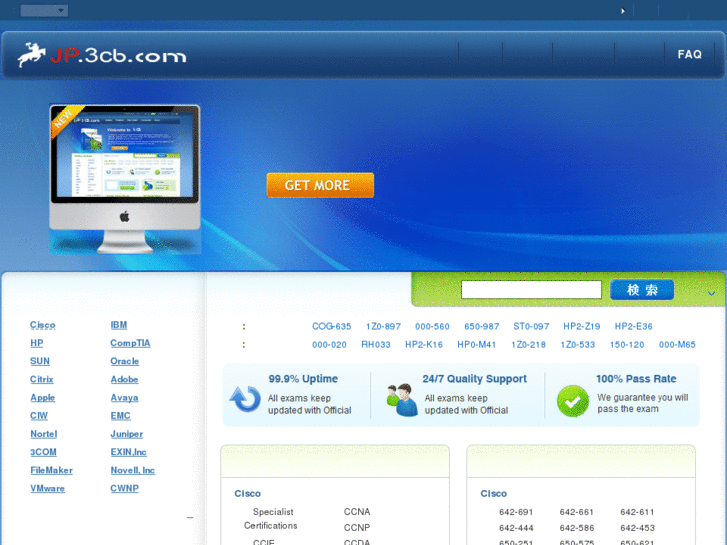Open exam 000-560 link
727x545 pixels.
432,327
